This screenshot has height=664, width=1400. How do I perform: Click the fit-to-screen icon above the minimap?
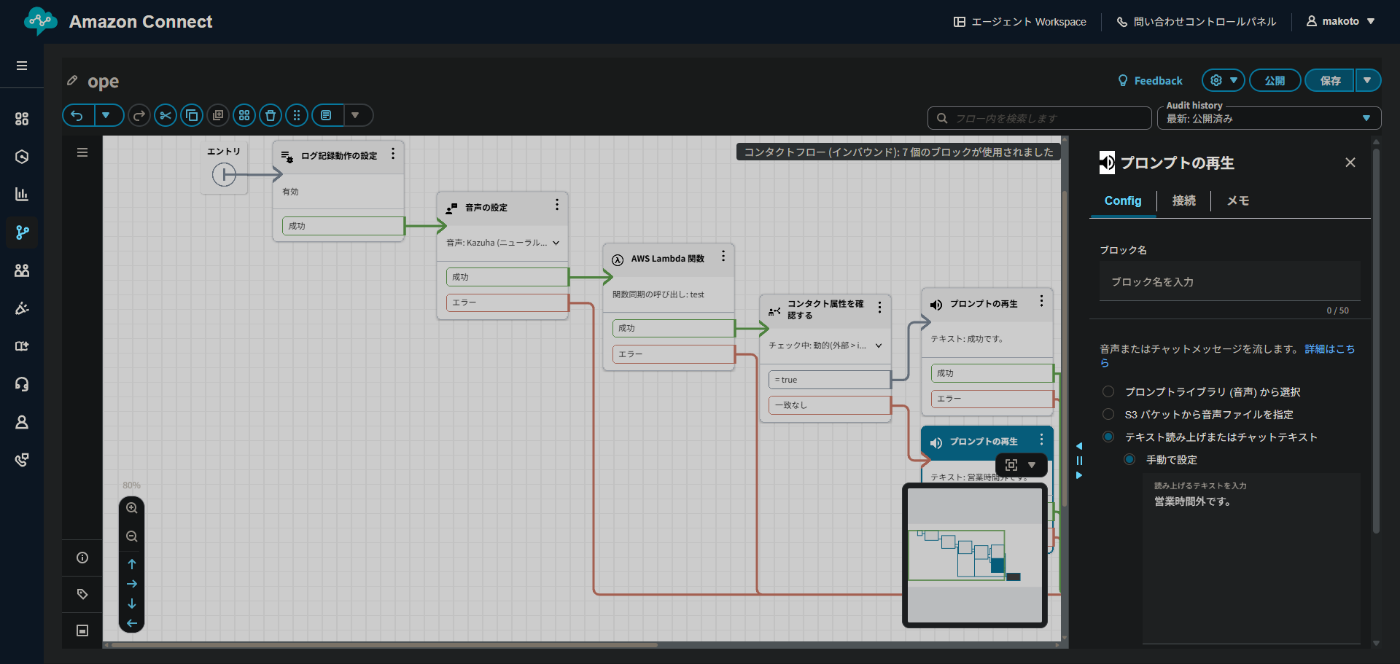tap(1011, 465)
